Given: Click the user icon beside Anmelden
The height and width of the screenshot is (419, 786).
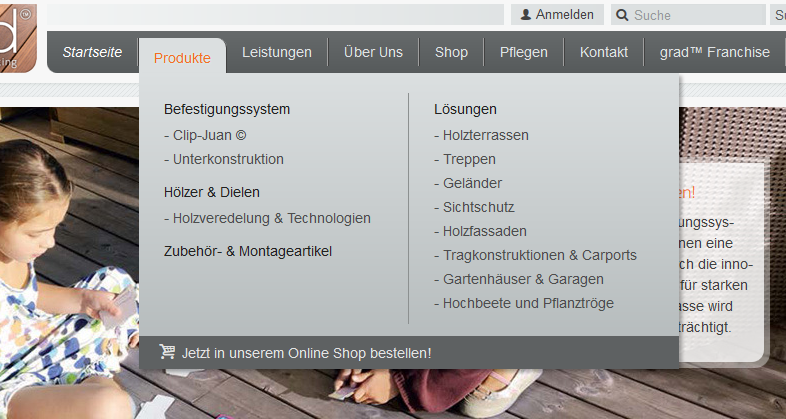Looking at the screenshot, I should coord(526,15).
